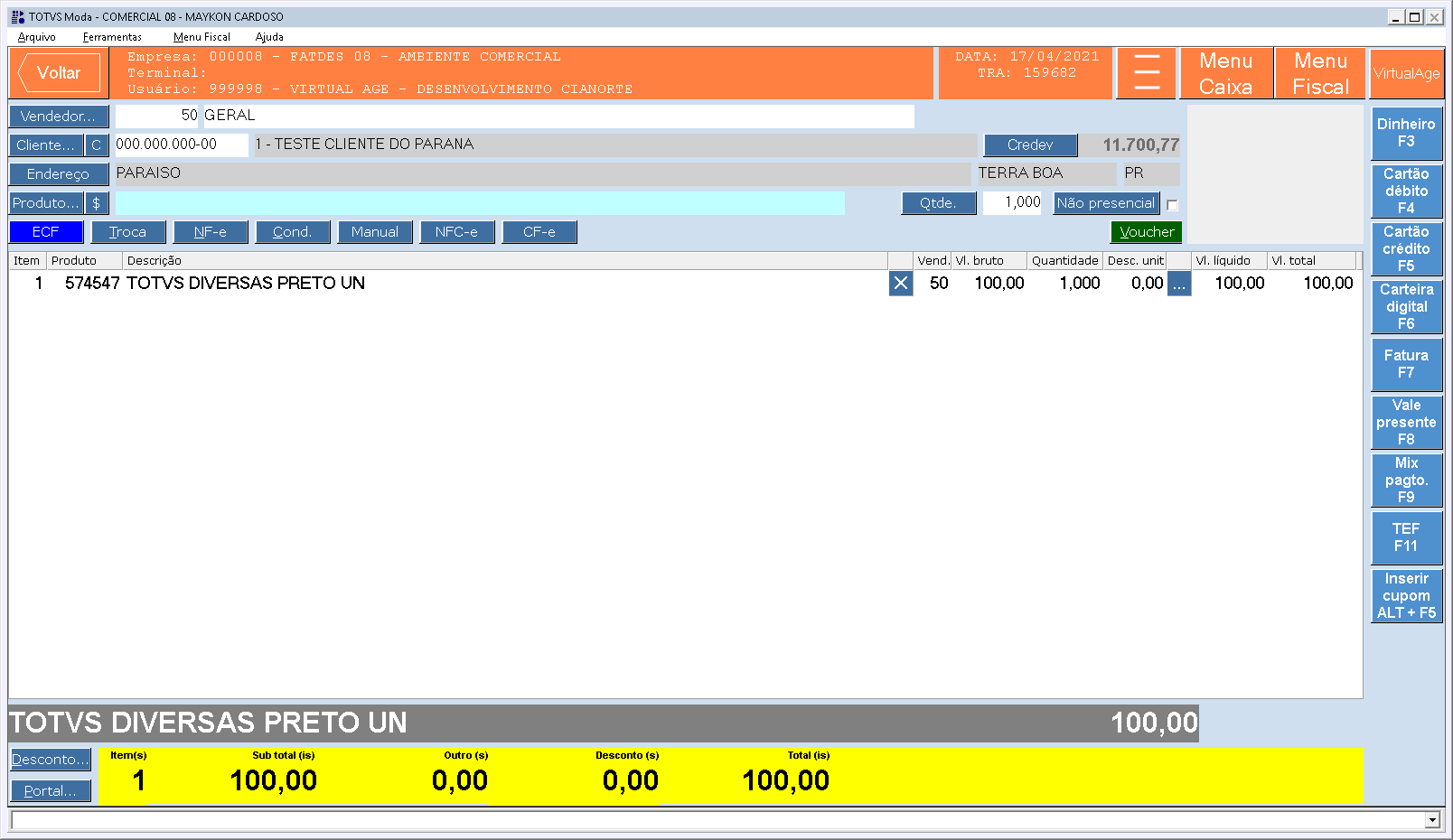The image size is (1453, 840).
Task: Select the Cond. option
Action: click(293, 232)
